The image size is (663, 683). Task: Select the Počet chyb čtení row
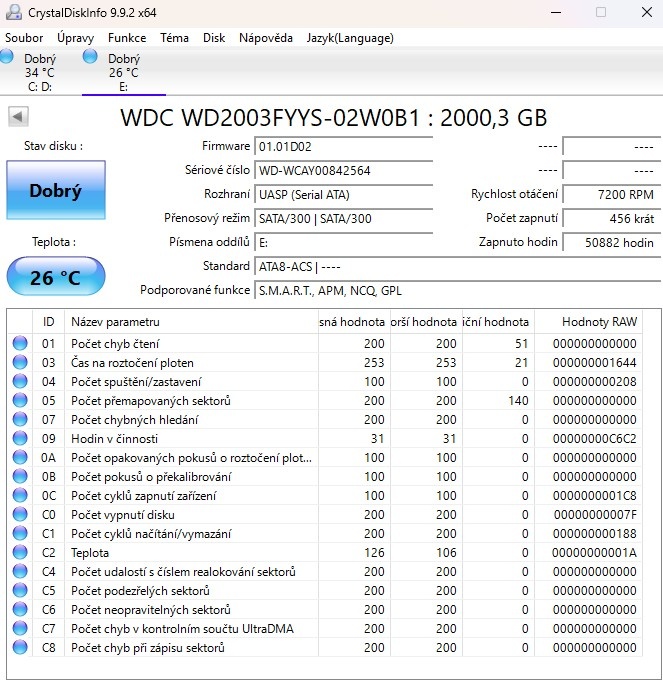click(x=325, y=343)
